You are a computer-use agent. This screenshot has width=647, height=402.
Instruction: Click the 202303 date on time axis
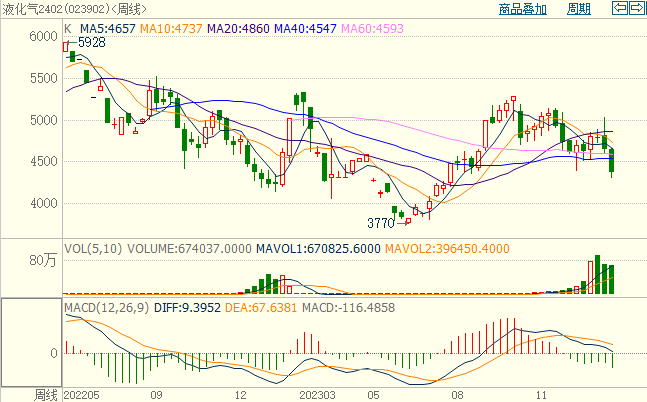(304, 395)
